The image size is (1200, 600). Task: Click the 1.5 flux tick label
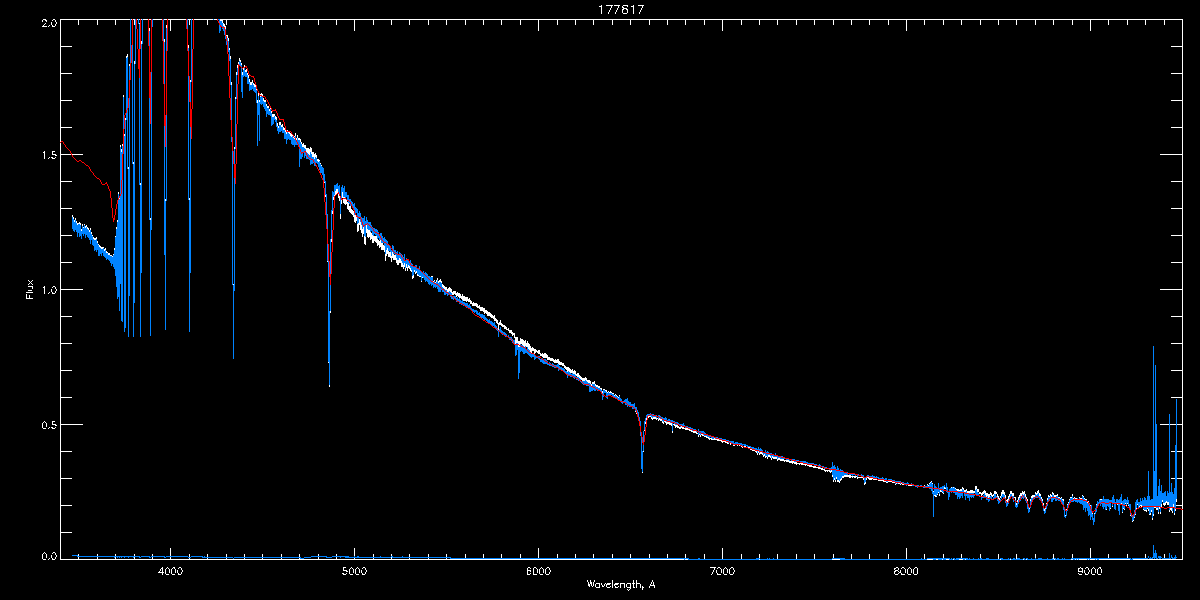47,156
